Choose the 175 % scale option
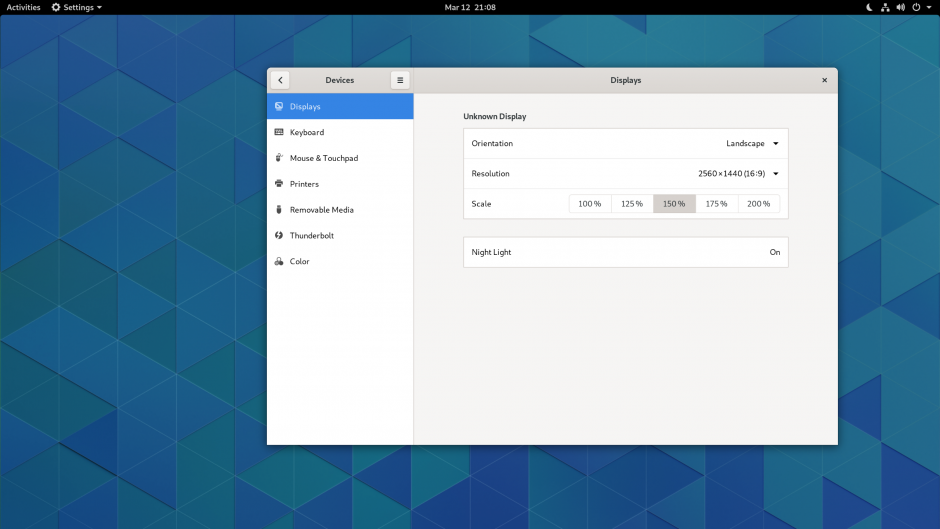This screenshot has width=940, height=529. [716, 204]
